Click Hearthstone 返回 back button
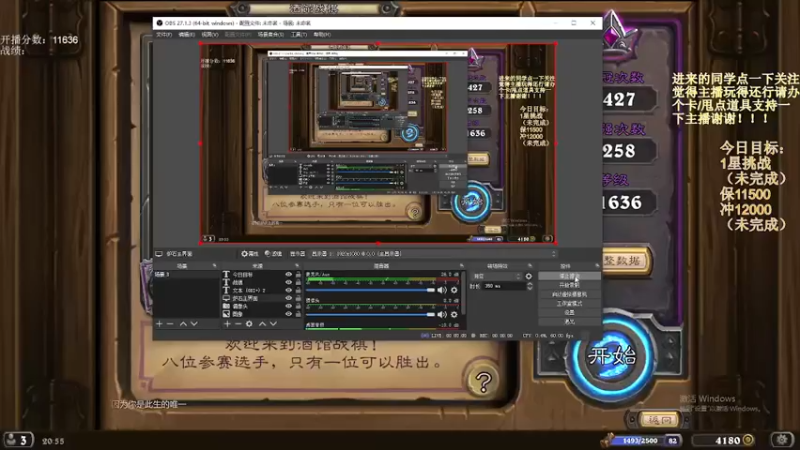This screenshot has width=800, height=450. click(659, 420)
